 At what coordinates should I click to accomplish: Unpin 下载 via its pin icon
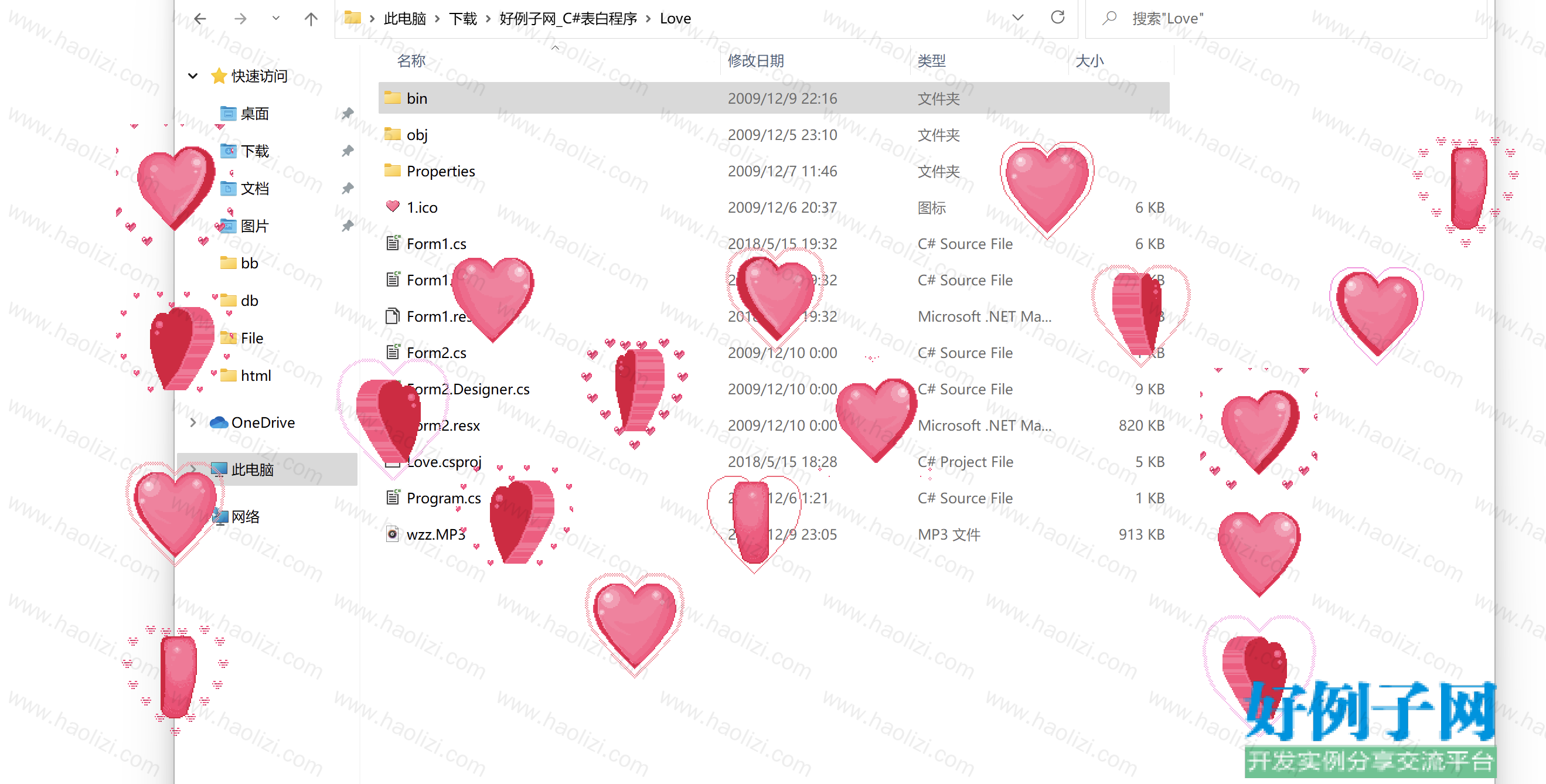point(348,151)
